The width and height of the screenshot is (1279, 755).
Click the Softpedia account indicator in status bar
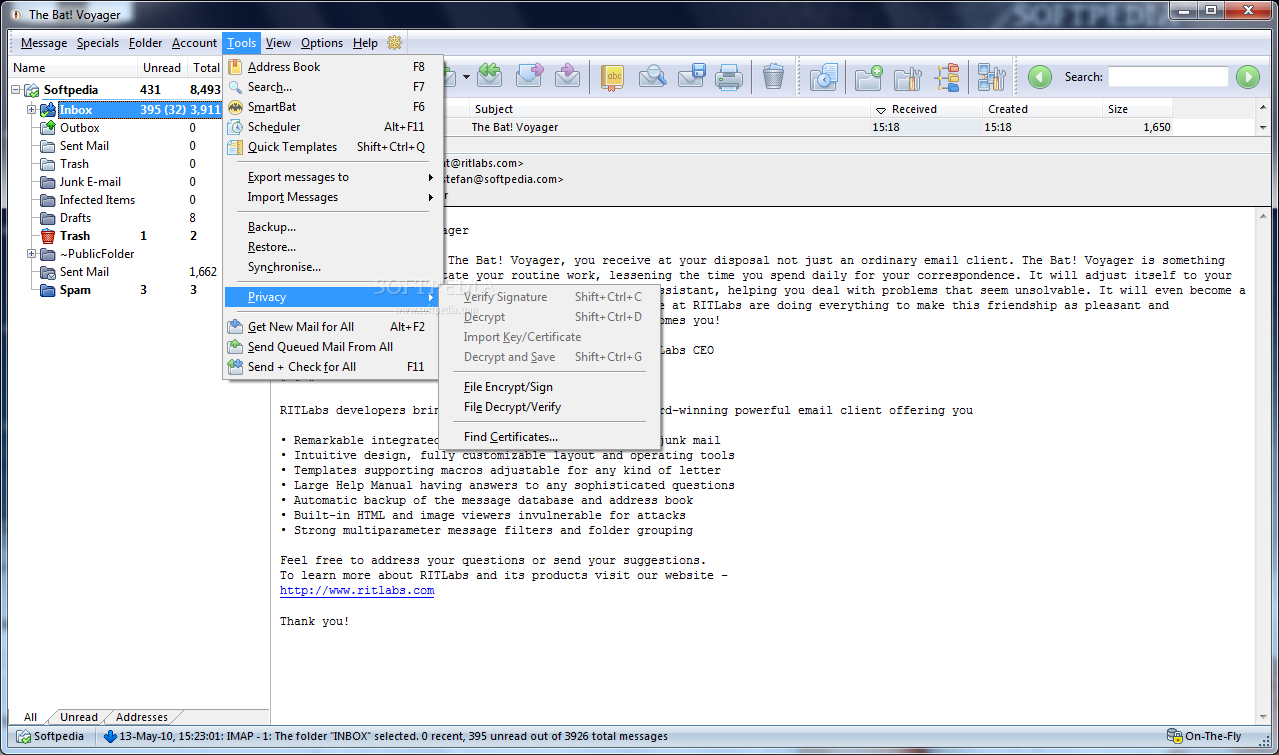point(51,736)
